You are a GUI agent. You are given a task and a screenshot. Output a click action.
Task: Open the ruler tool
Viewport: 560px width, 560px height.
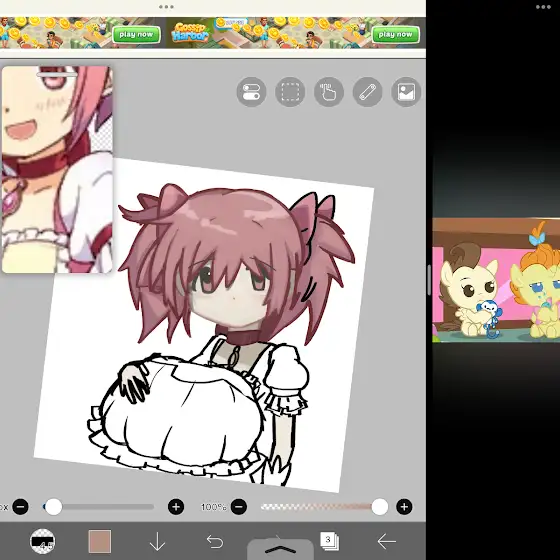(x=368, y=92)
